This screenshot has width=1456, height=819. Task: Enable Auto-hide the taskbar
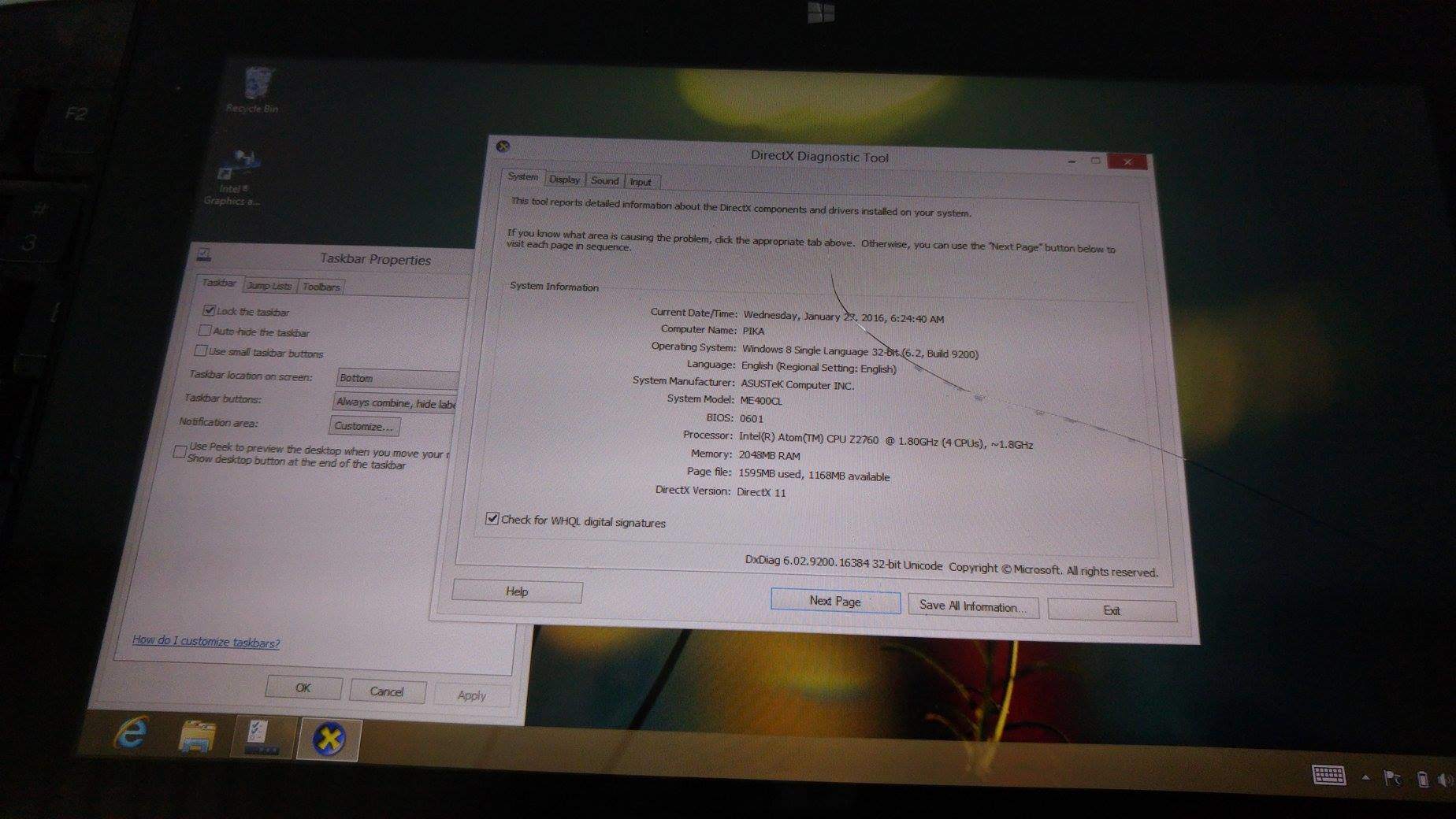[205, 330]
